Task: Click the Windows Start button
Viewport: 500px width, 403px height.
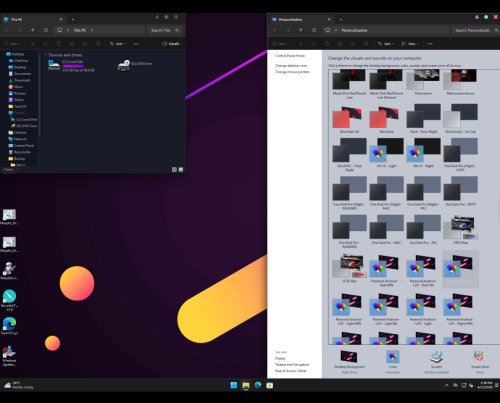Action: (x=234, y=385)
